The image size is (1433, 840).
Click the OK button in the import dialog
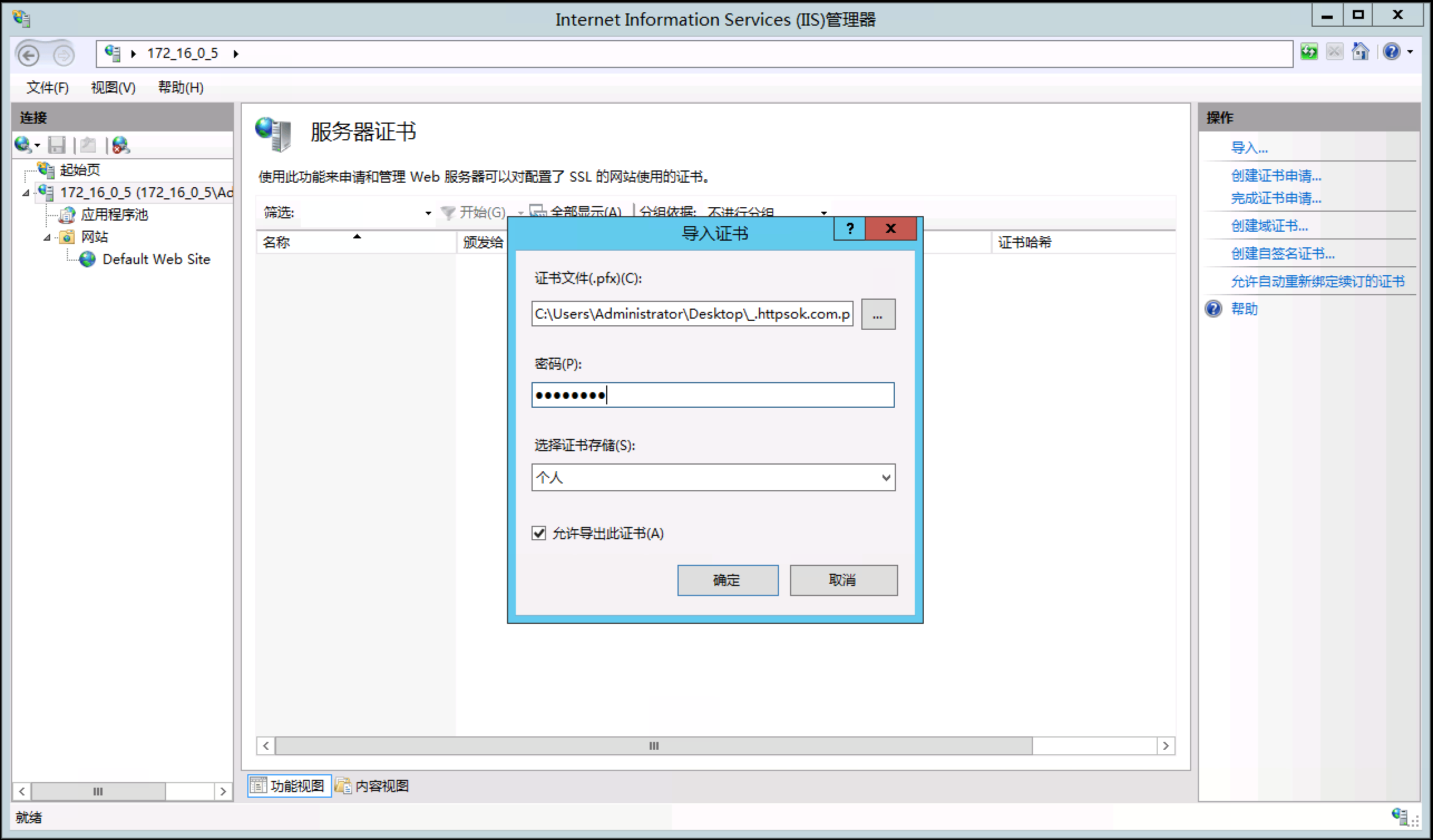point(727,580)
